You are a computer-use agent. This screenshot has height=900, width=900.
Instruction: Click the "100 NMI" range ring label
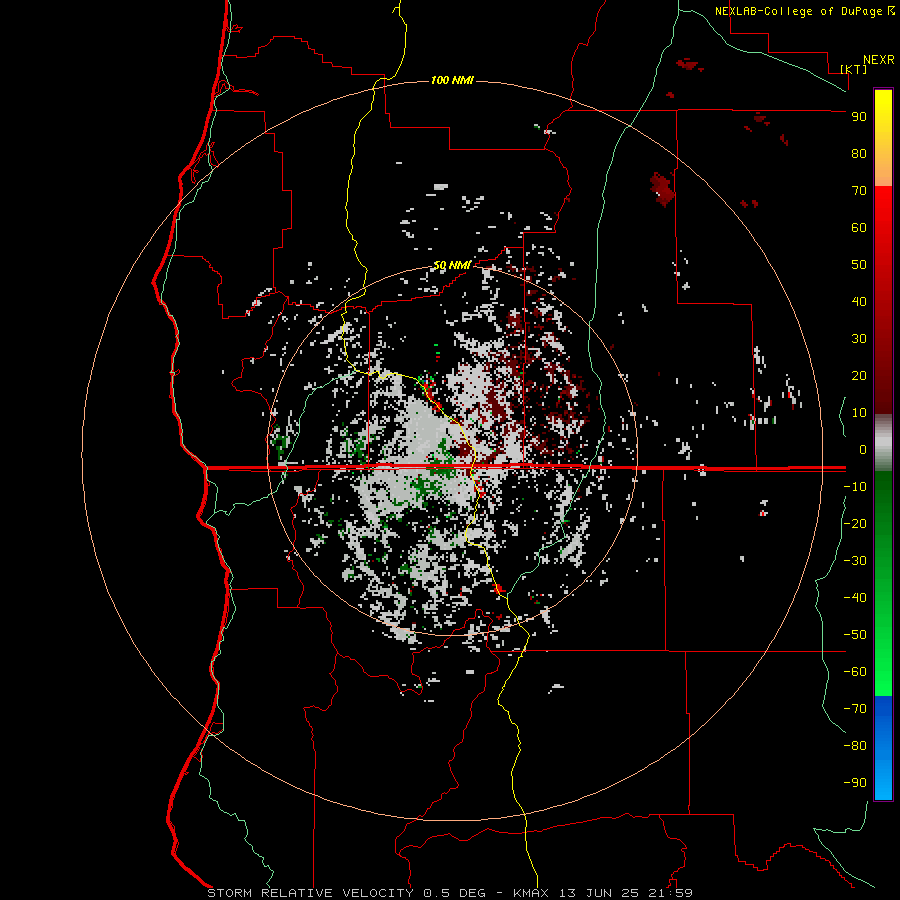tap(452, 80)
